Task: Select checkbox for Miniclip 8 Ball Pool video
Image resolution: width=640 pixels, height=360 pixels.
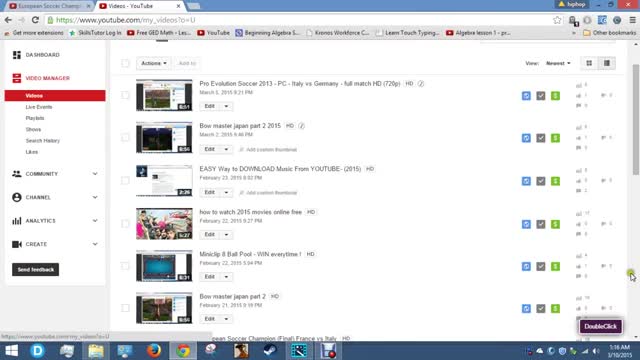Action: point(125,266)
